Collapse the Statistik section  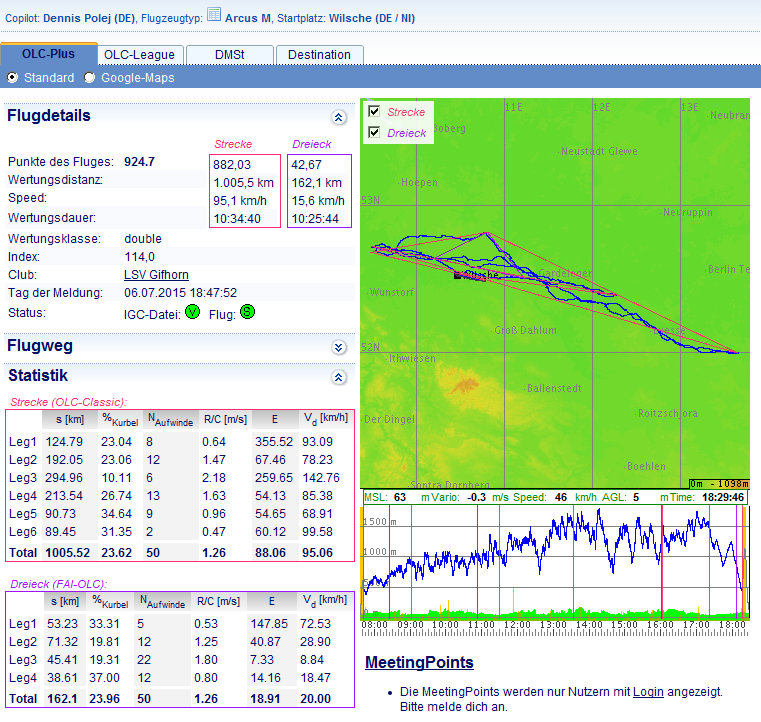coord(338,377)
